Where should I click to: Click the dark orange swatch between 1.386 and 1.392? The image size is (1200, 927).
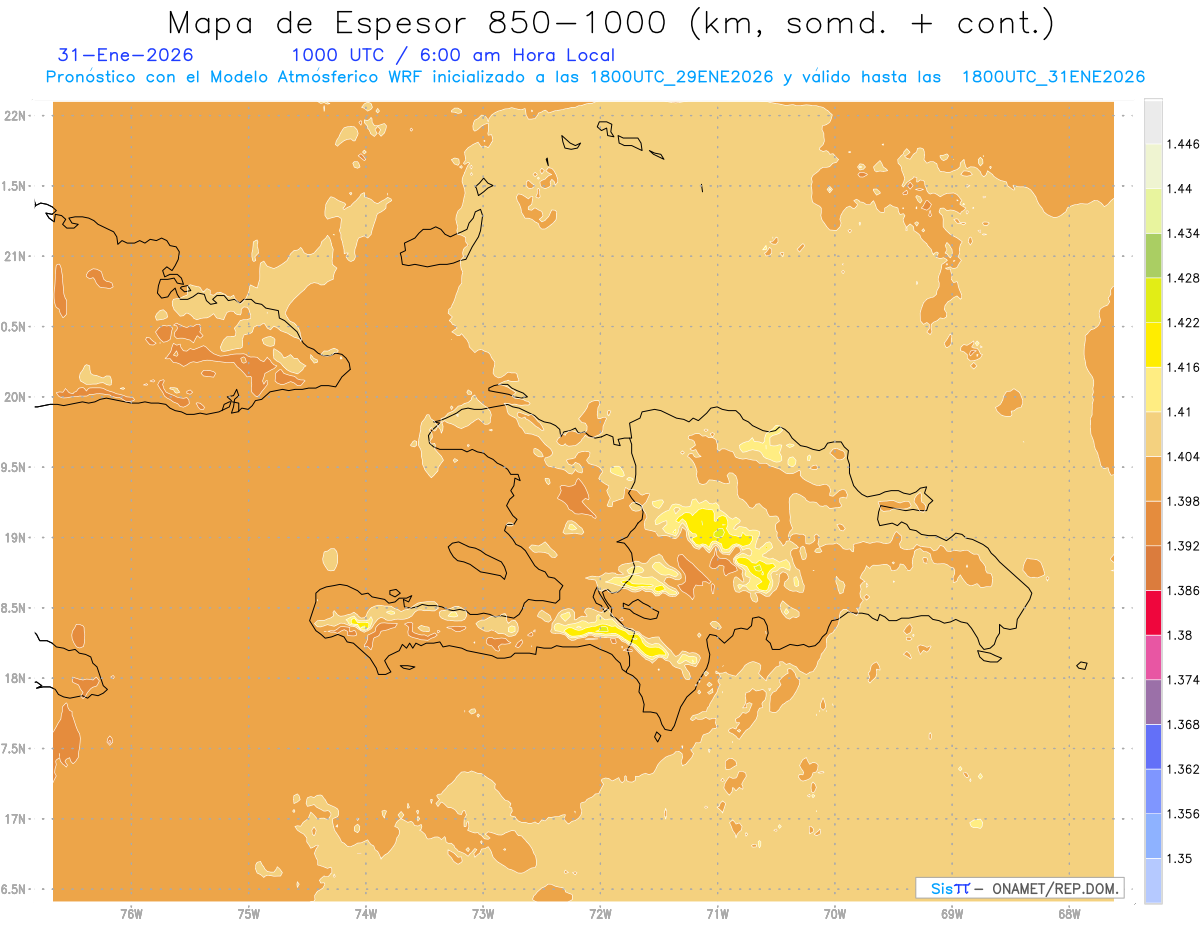(x=1153, y=568)
